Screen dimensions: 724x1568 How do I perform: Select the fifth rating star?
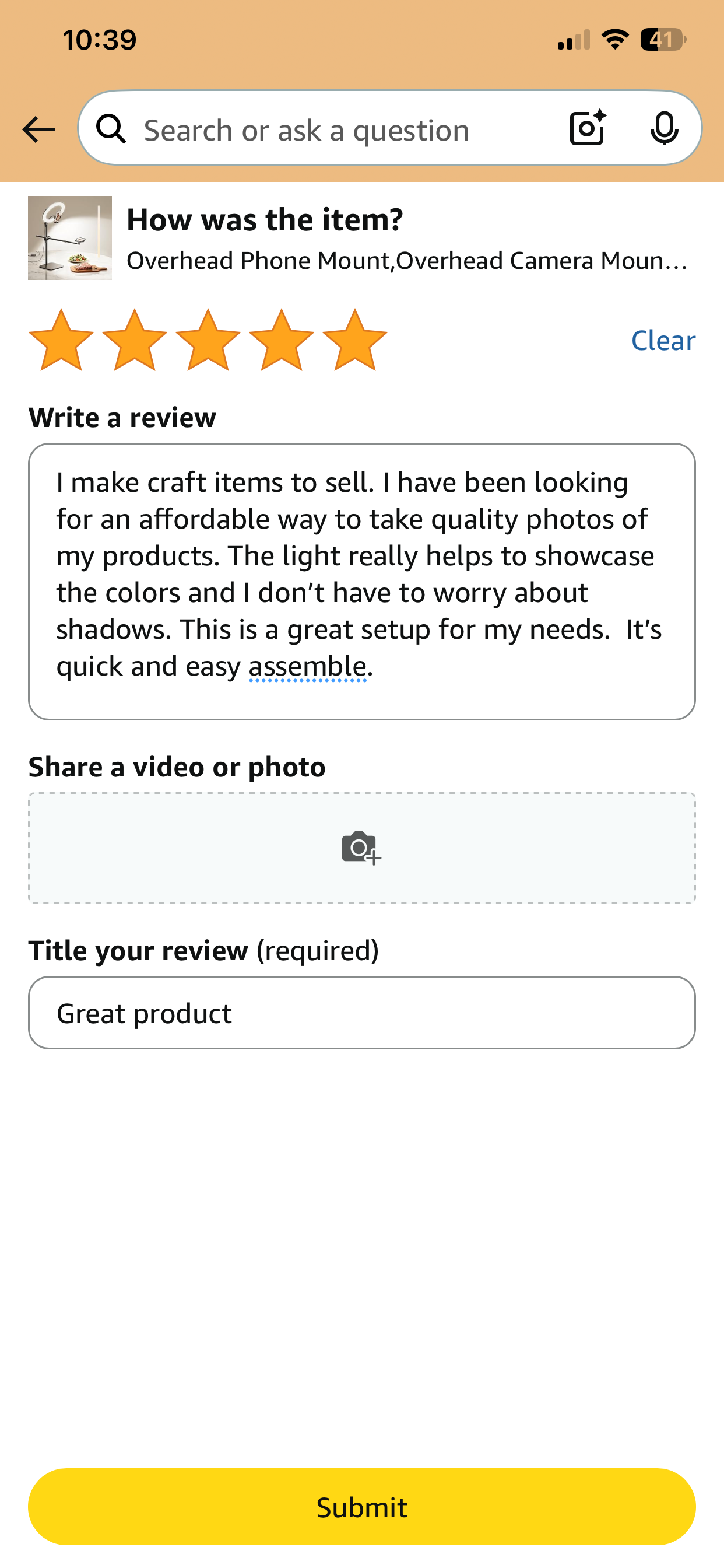[x=354, y=339]
